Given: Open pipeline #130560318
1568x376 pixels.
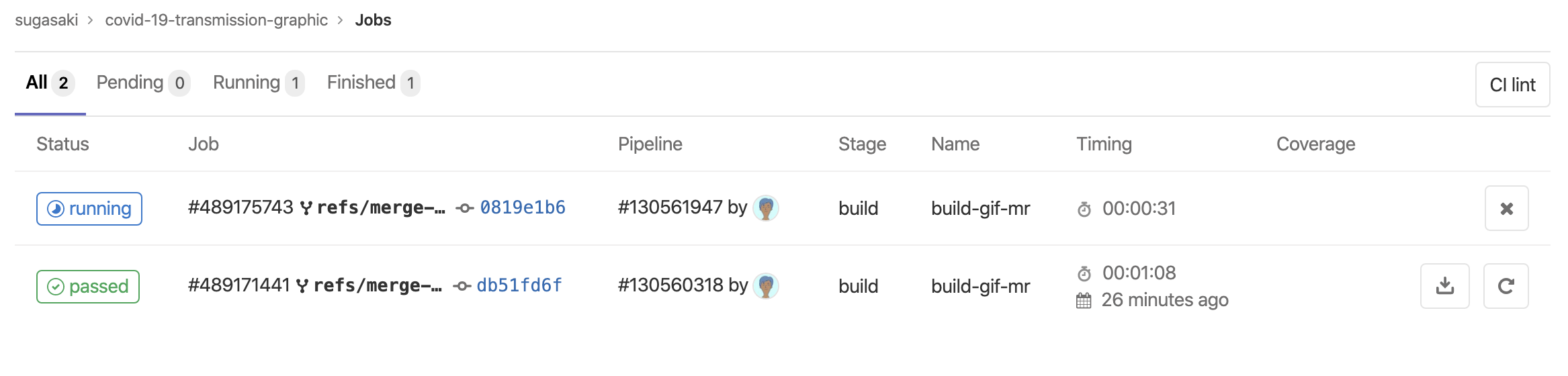Looking at the screenshot, I should click(x=670, y=285).
